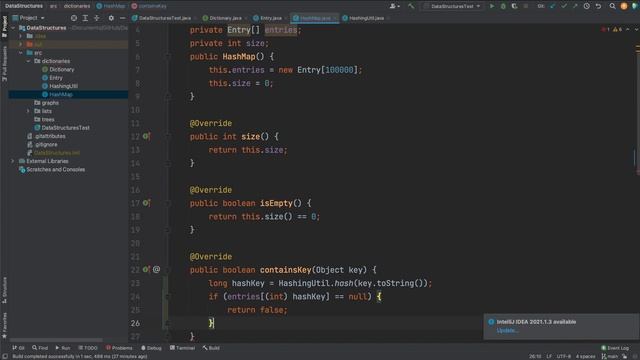
Task: Open the Event Log
Action: tap(615, 348)
